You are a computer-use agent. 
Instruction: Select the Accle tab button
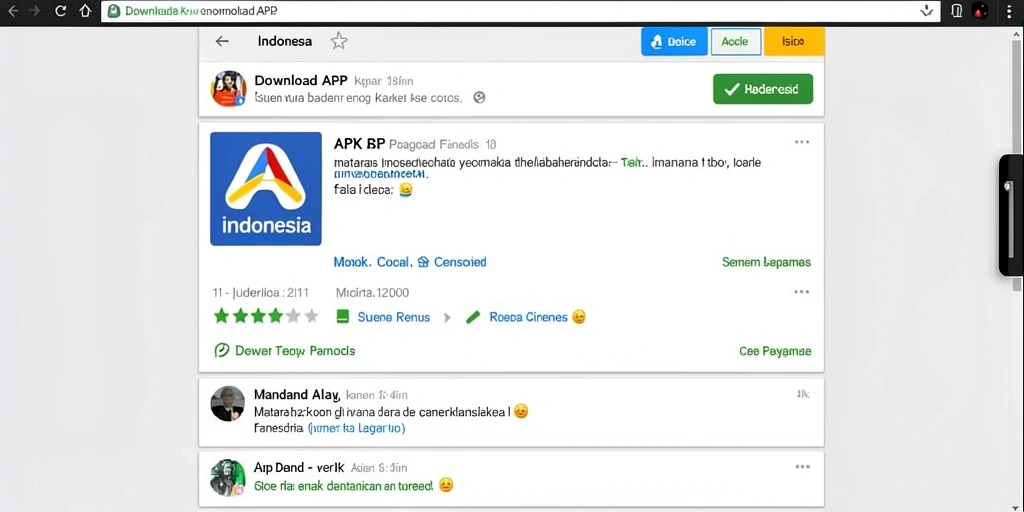[x=735, y=42]
